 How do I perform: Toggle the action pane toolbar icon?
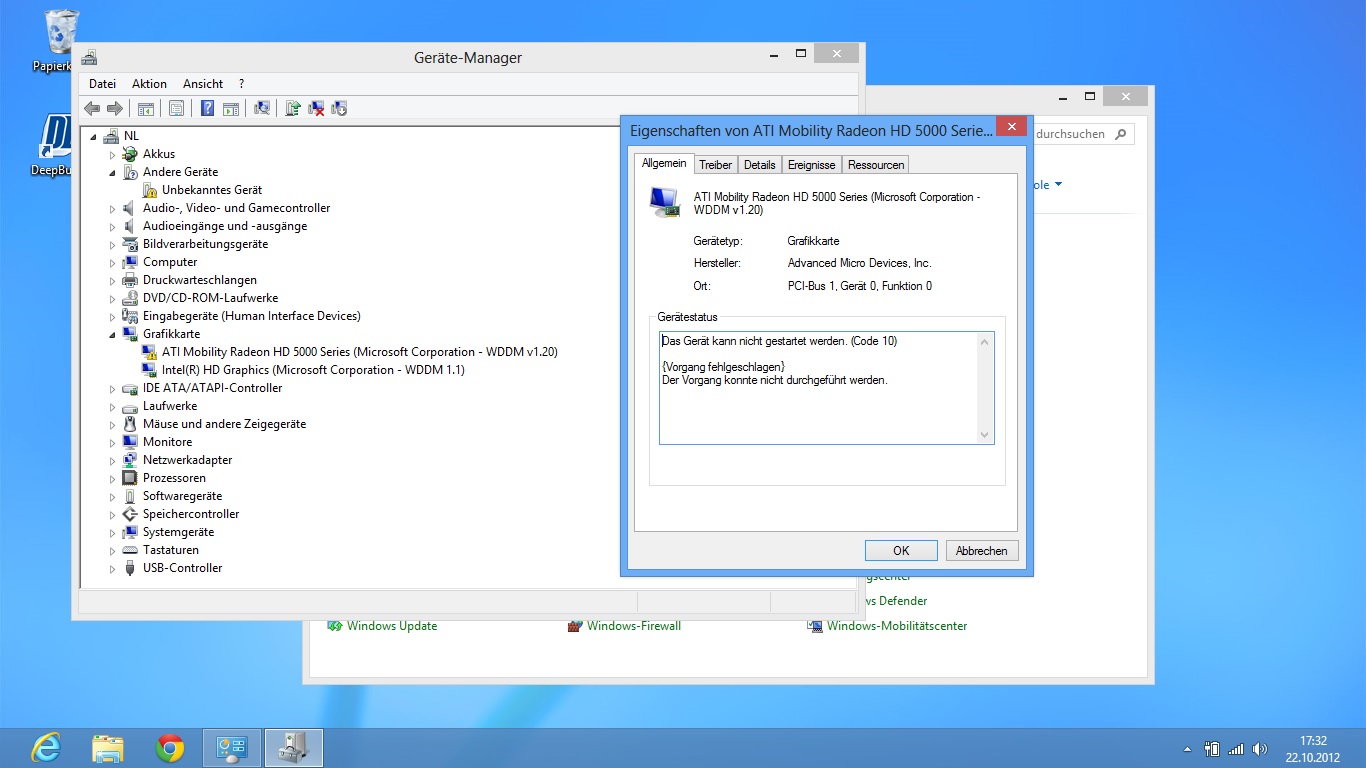pyautogui.click(x=230, y=108)
